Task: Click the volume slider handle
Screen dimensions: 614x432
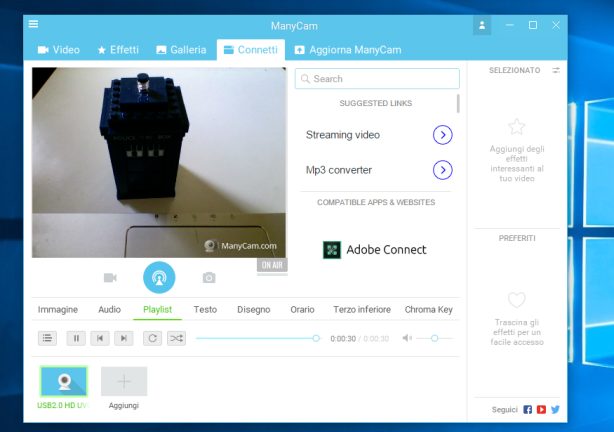Action: [x=434, y=338]
